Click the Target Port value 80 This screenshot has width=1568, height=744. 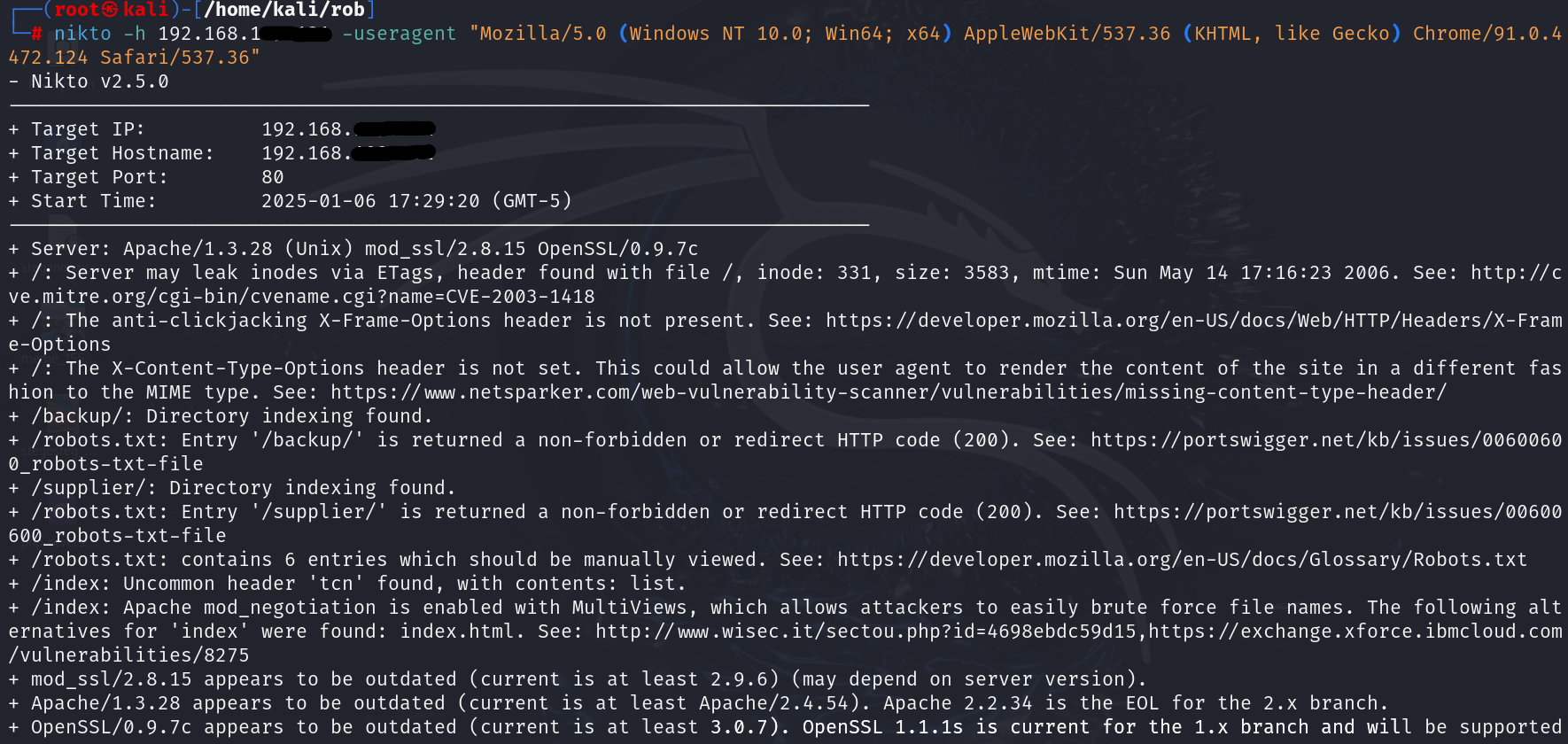point(273,177)
